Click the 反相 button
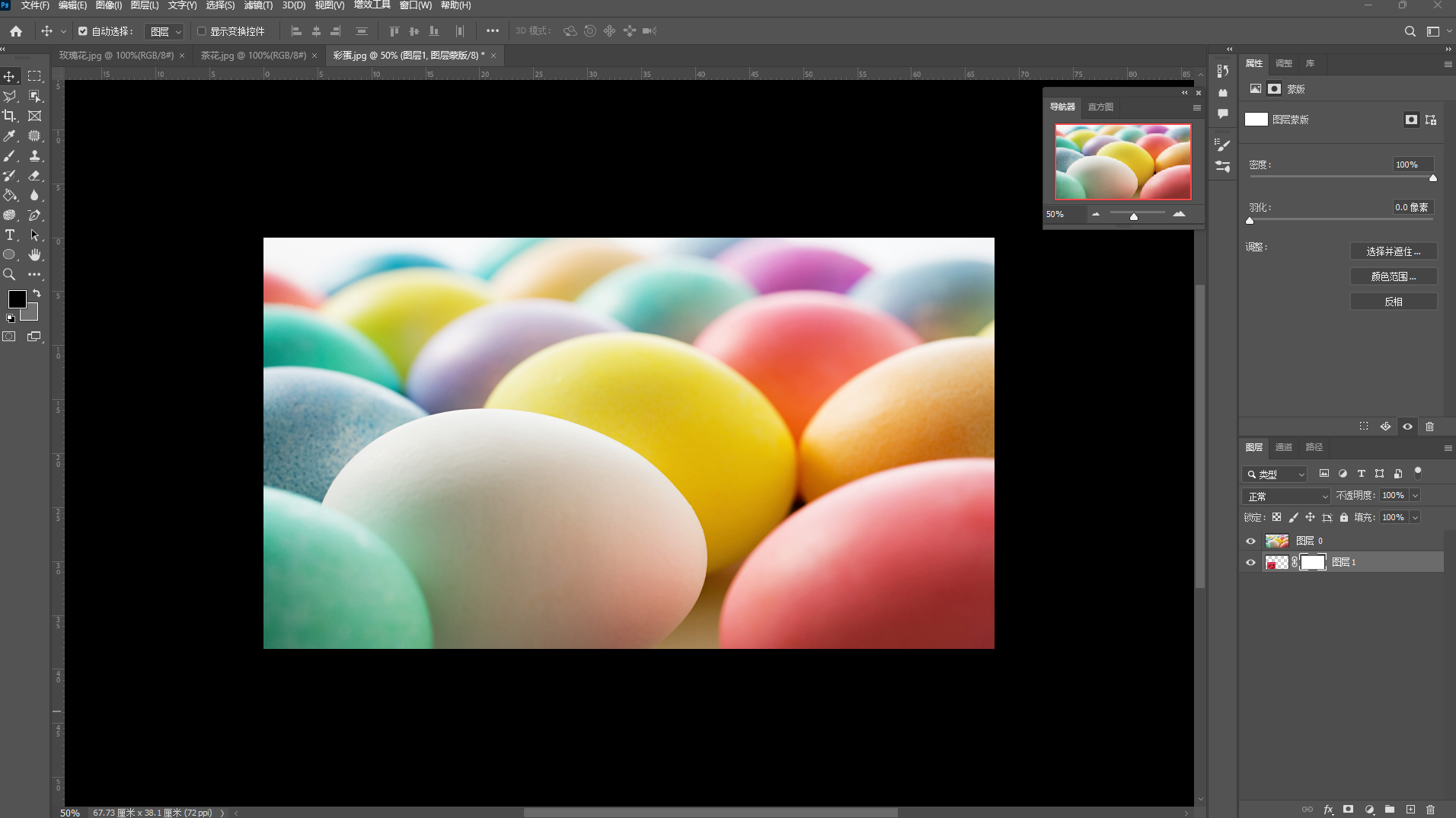The height and width of the screenshot is (818, 1456). pyautogui.click(x=1393, y=302)
